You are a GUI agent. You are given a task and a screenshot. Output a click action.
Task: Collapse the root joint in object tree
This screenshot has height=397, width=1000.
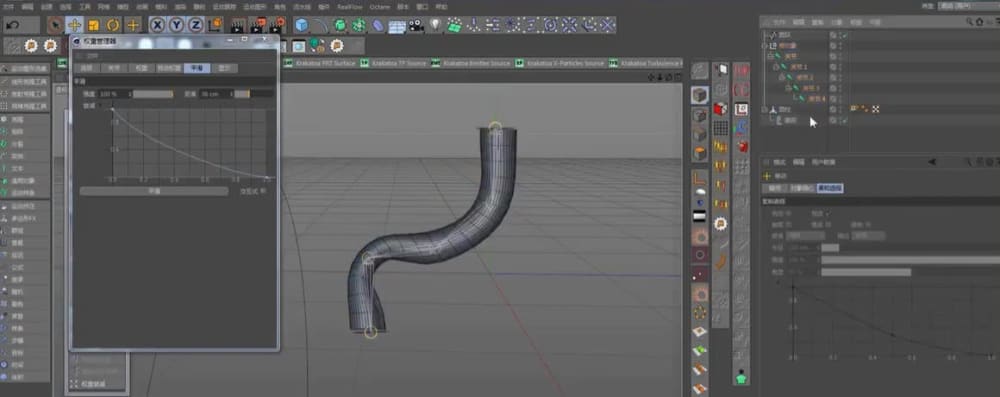[770, 56]
